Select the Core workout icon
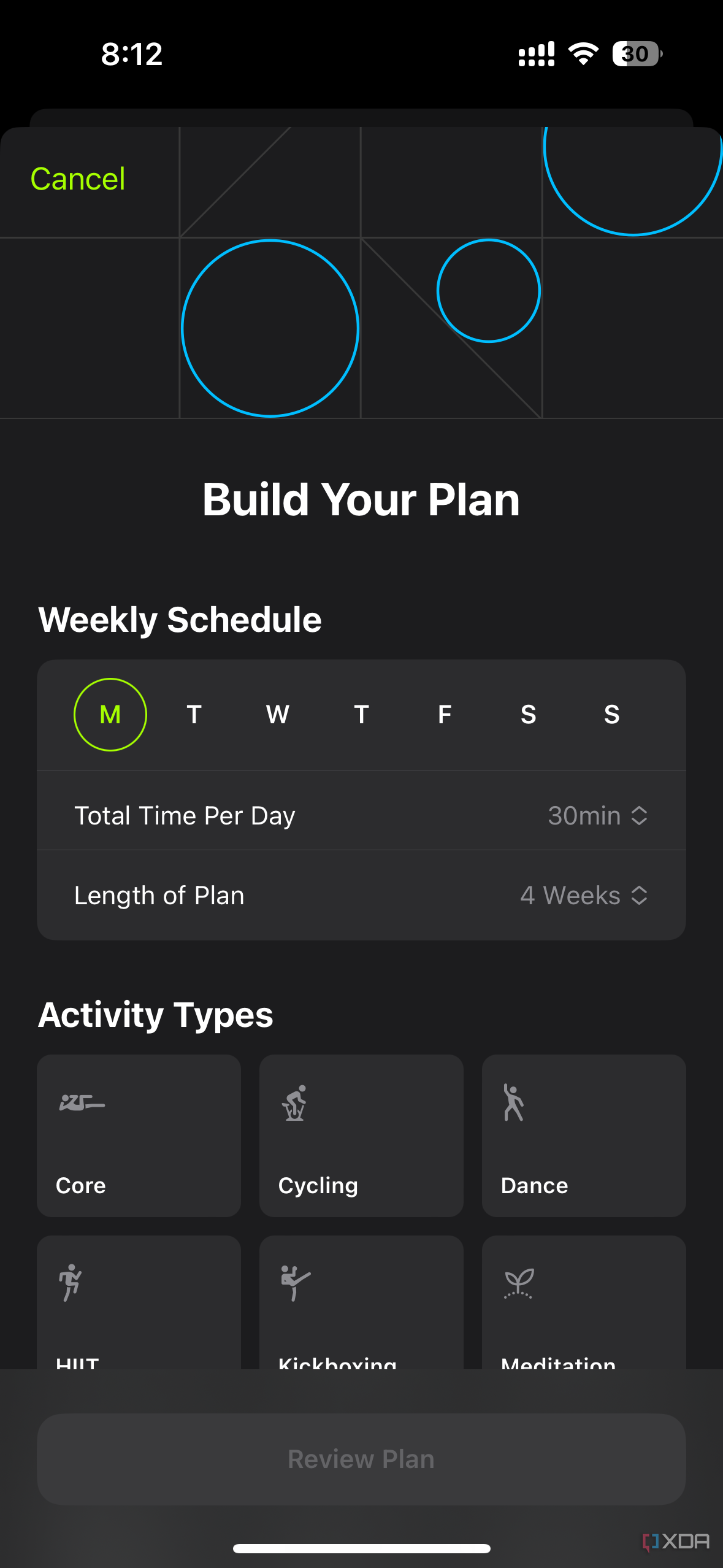This screenshot has width=723, height=1568. (82, 1102)
